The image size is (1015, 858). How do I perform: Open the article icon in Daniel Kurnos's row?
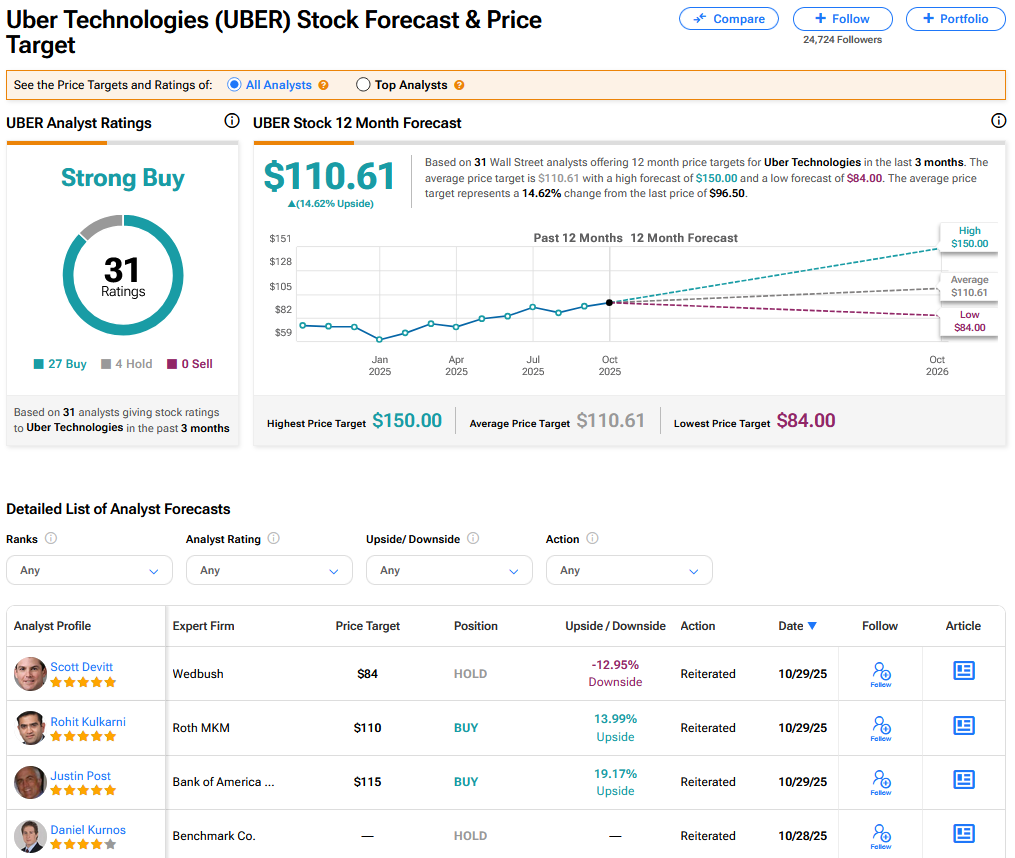963,833
